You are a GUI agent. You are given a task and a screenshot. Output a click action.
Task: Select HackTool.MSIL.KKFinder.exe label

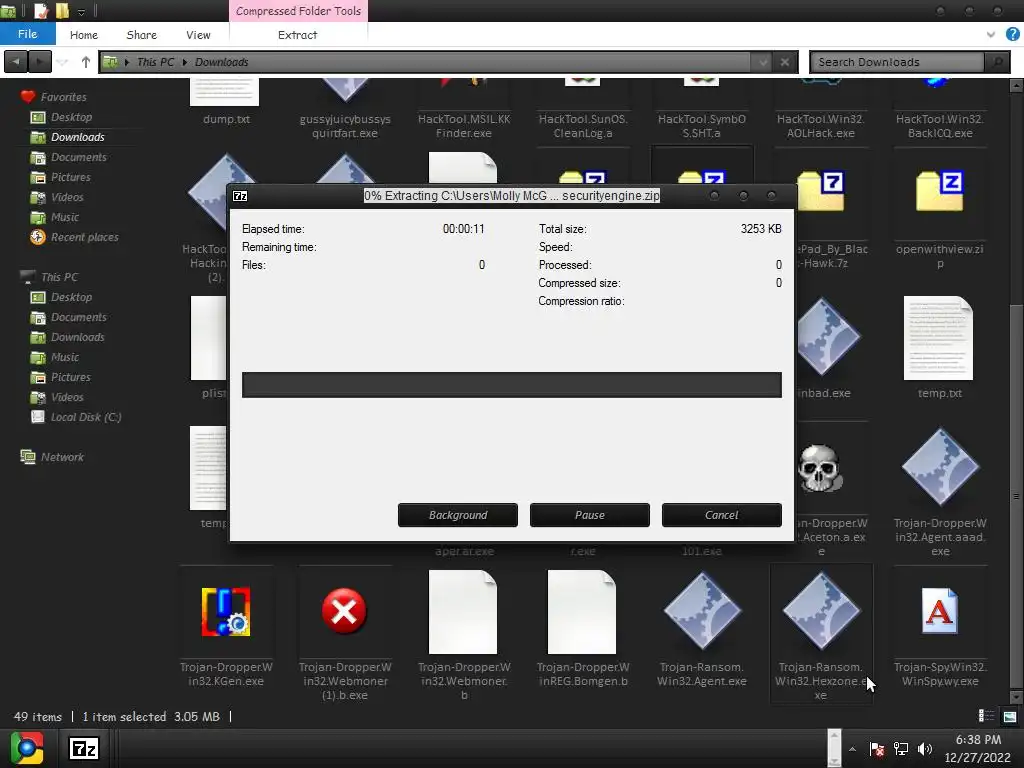pos(464,126)
